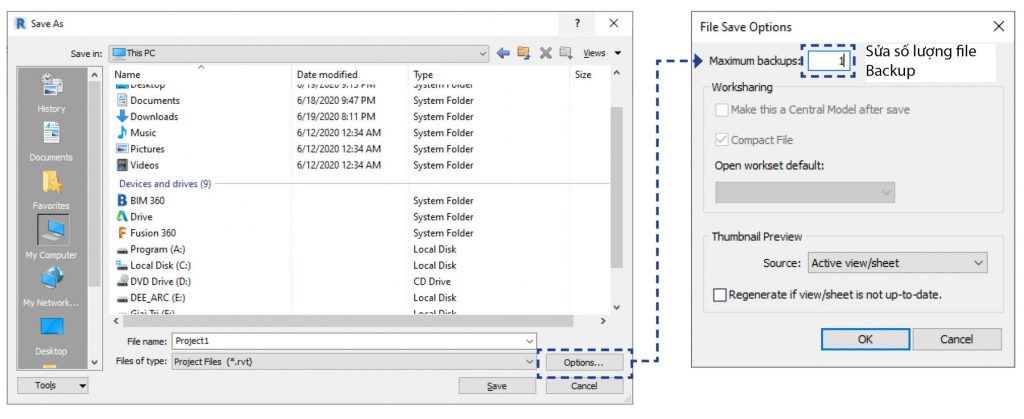Click the delete X icon in toolbar

(546, 53)
